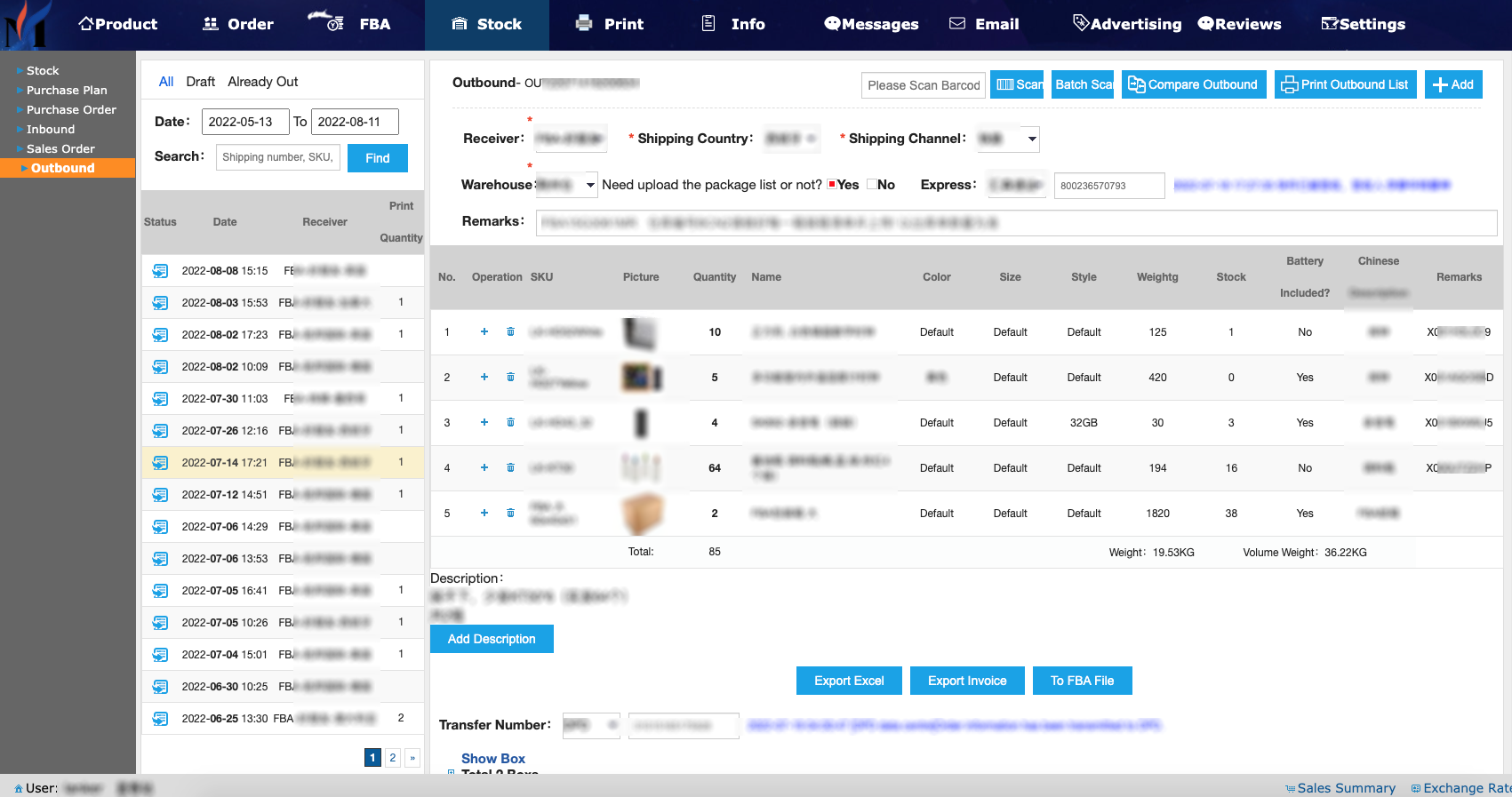This screenshot has width=1512, height=797.
Task: Open the Transfer Number type dropdown
Action: click(591, 726)
